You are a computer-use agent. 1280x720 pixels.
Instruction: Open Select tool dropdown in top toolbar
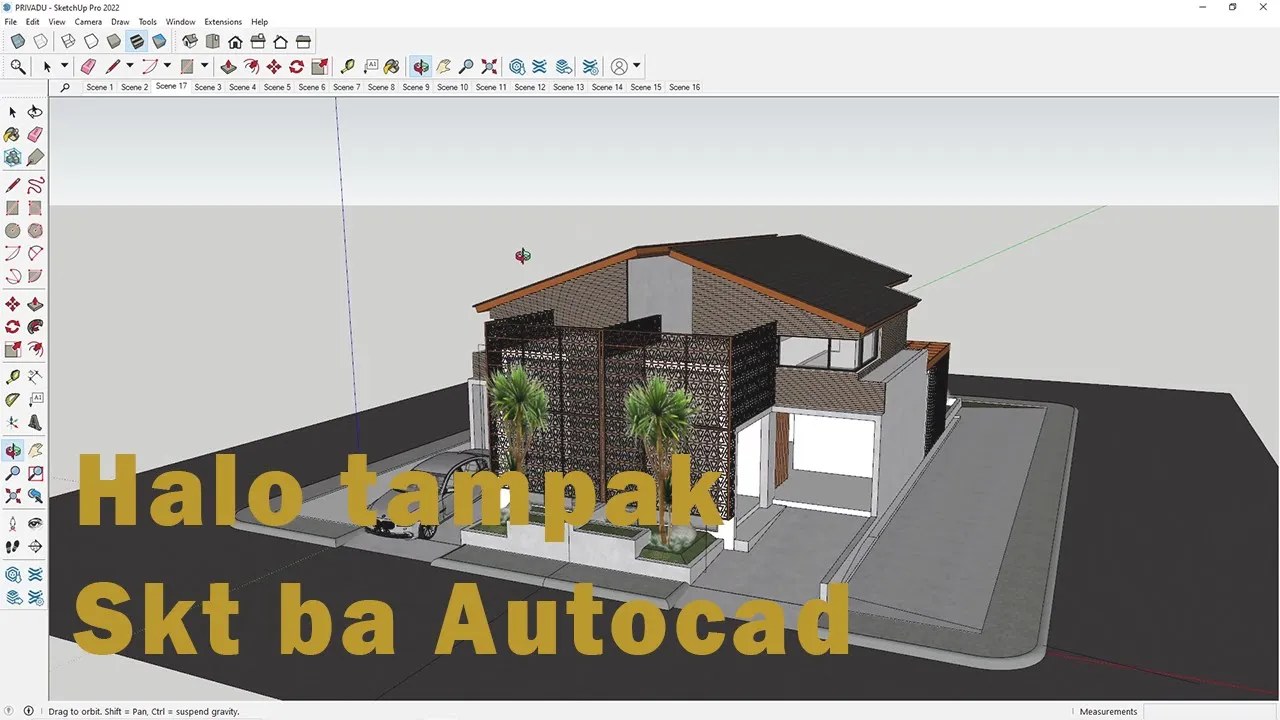coord(65,67)
